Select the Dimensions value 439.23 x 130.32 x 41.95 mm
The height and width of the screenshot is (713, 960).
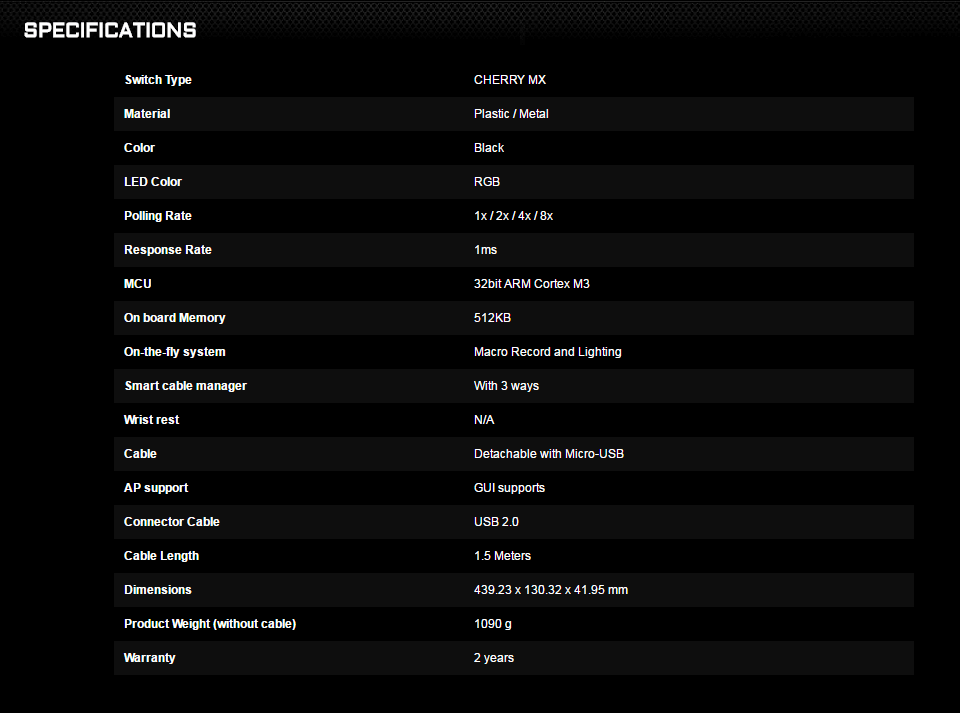(x=550, y=590)
